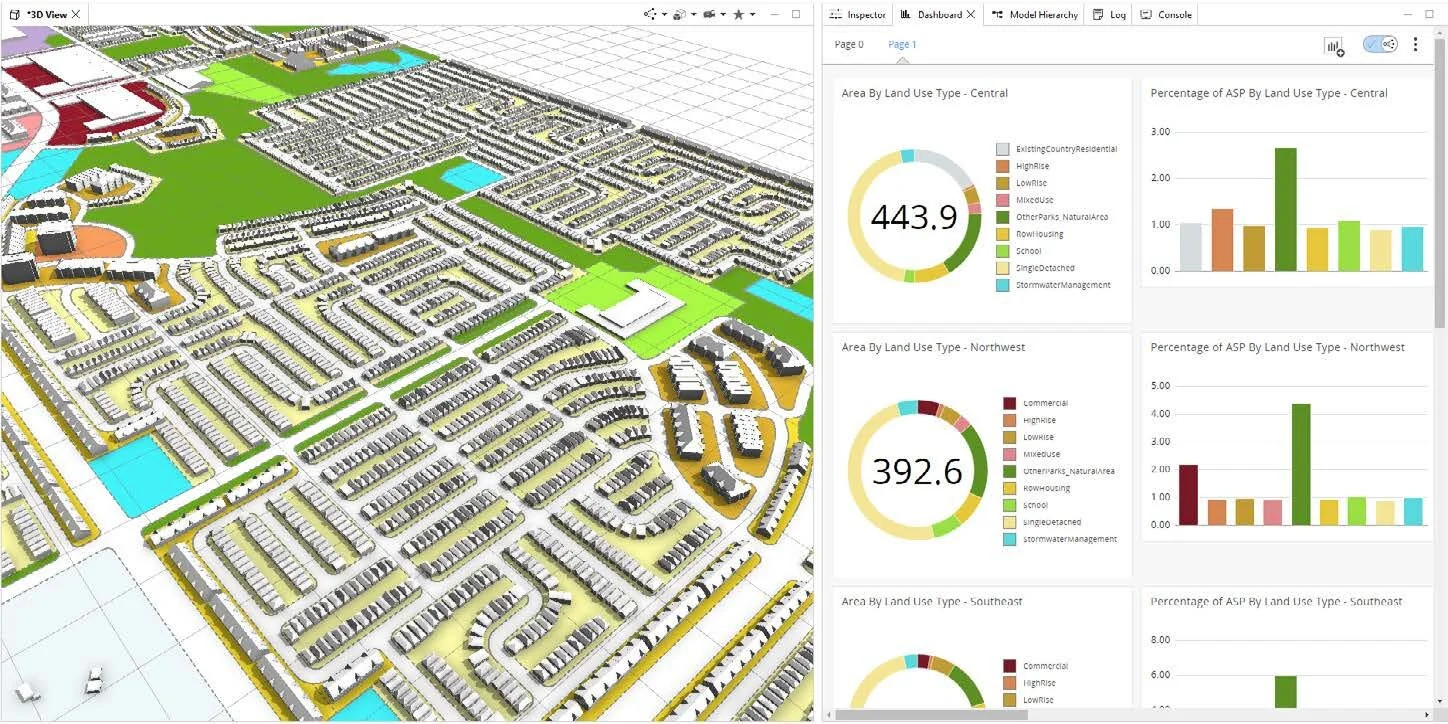This screenshot has height=724, width=1448.
Task: Switch to the Inspector tab
Action: pos(858,14)
